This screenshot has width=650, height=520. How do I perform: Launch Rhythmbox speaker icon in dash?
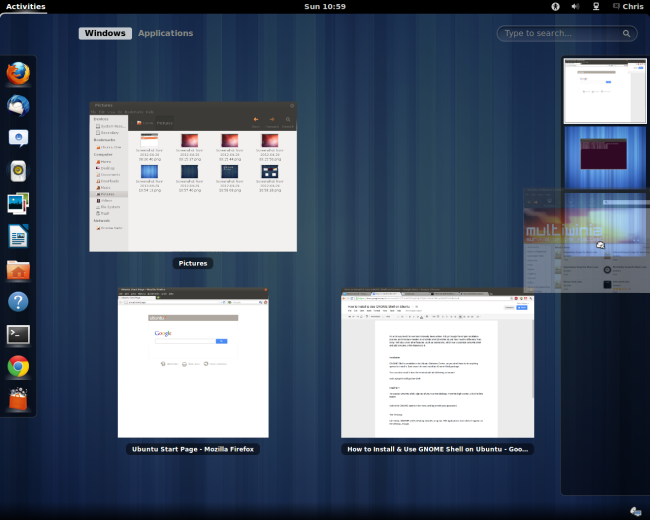[18, 171]
